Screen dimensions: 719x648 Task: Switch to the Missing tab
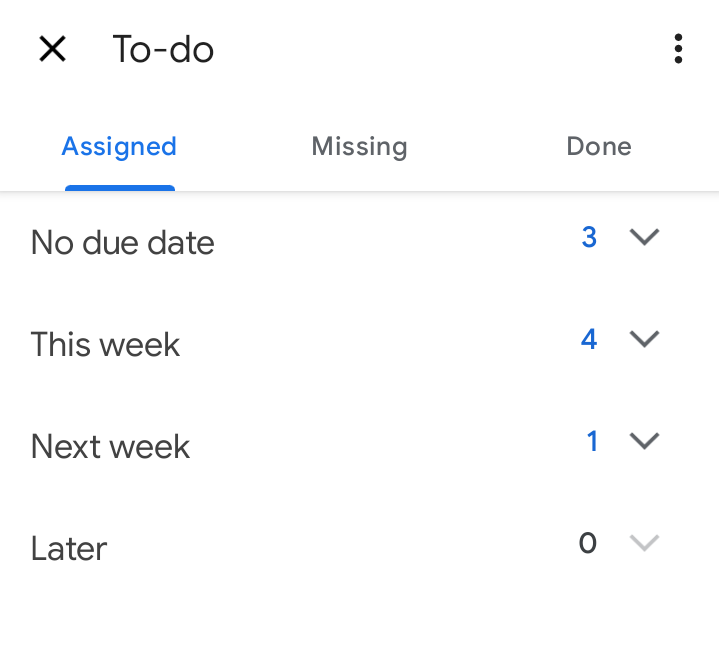tap(359, 147)
